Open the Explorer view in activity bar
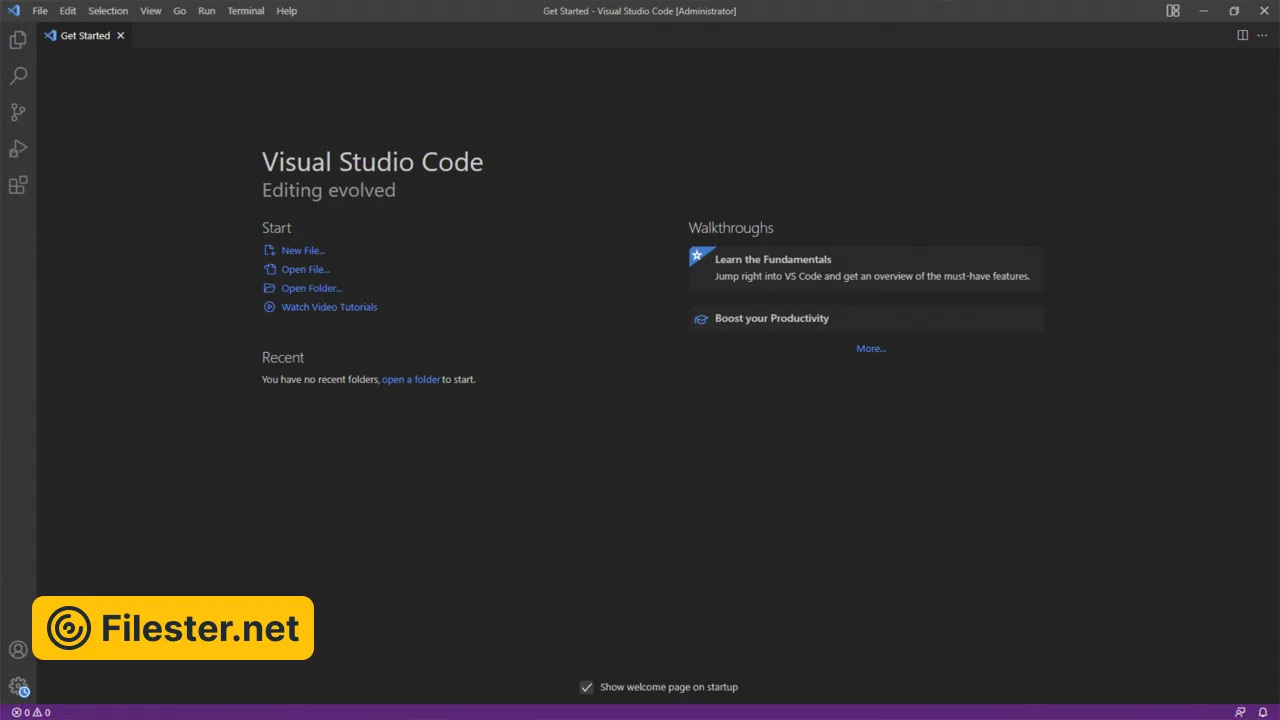Image resolution: width=1280 pixels, height=720 pixels. (18, 40)
